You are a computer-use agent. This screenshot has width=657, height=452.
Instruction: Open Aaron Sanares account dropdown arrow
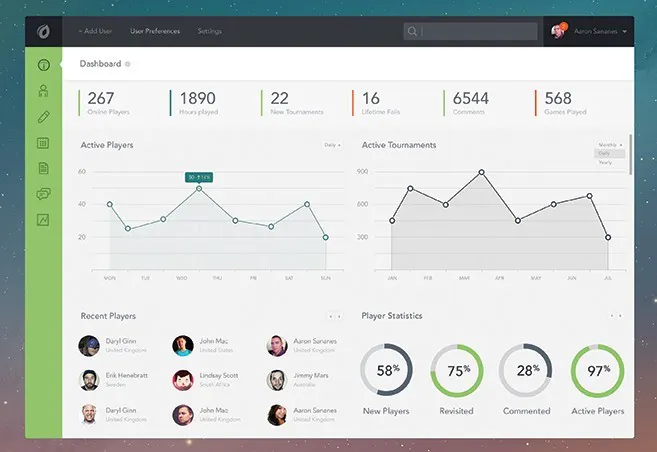click(x=625, y=31)
